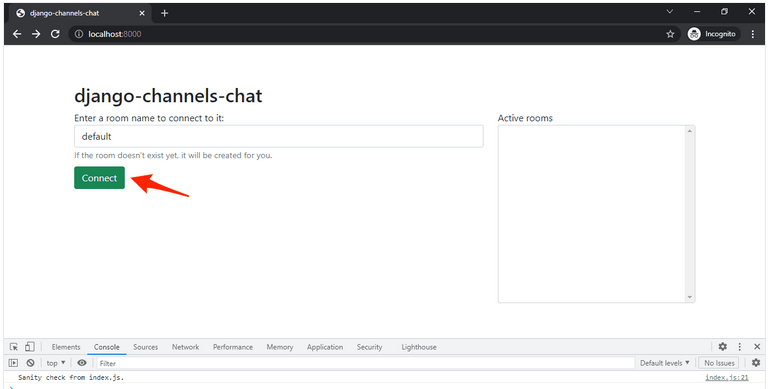Viewport: 771px width, 389px height.
Task: Go forward with the browser forward arrow
Action: coord(36,34)
